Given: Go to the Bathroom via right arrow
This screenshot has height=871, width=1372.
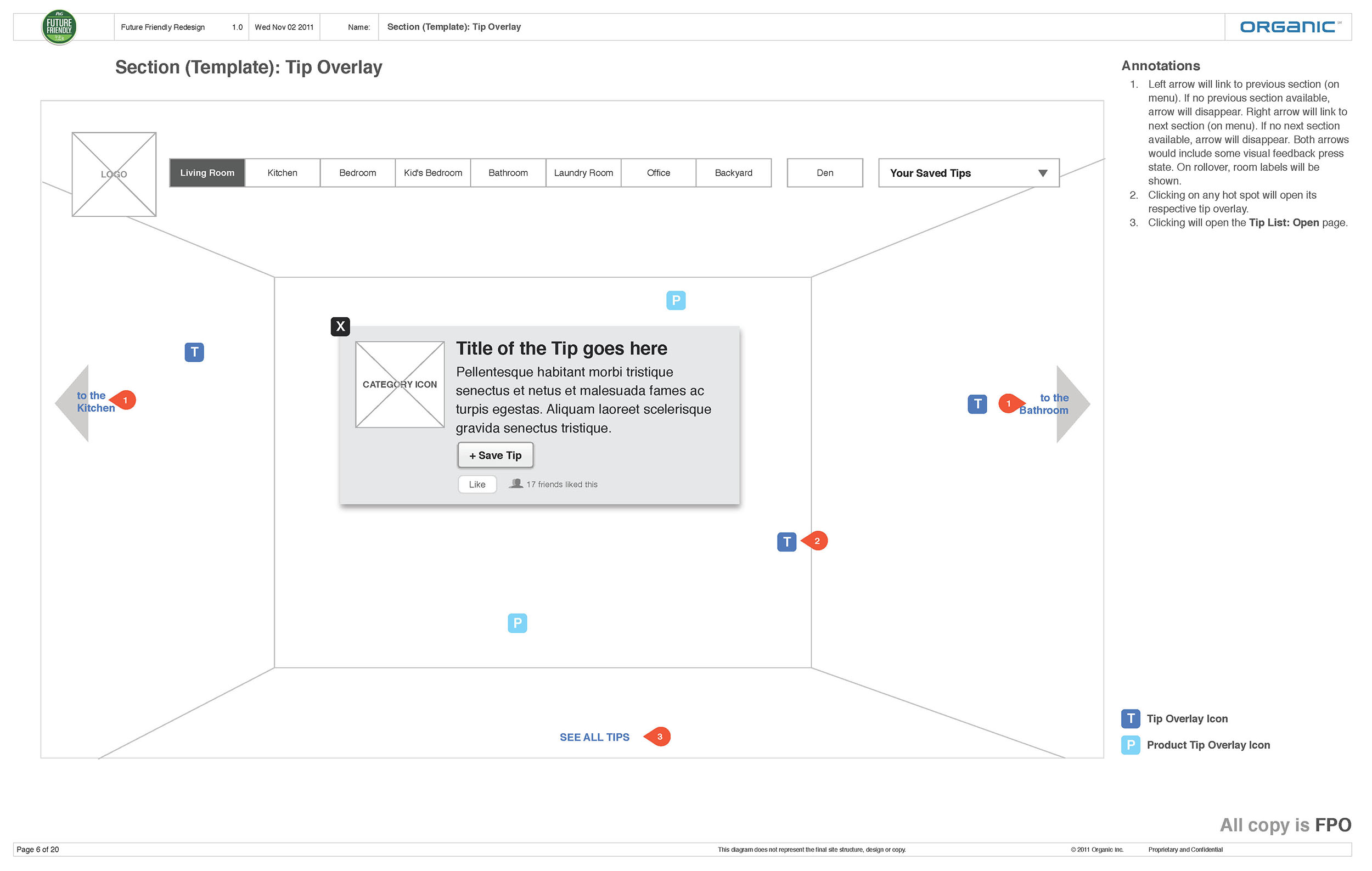Looking at the screenshot, I should 1073,404.
